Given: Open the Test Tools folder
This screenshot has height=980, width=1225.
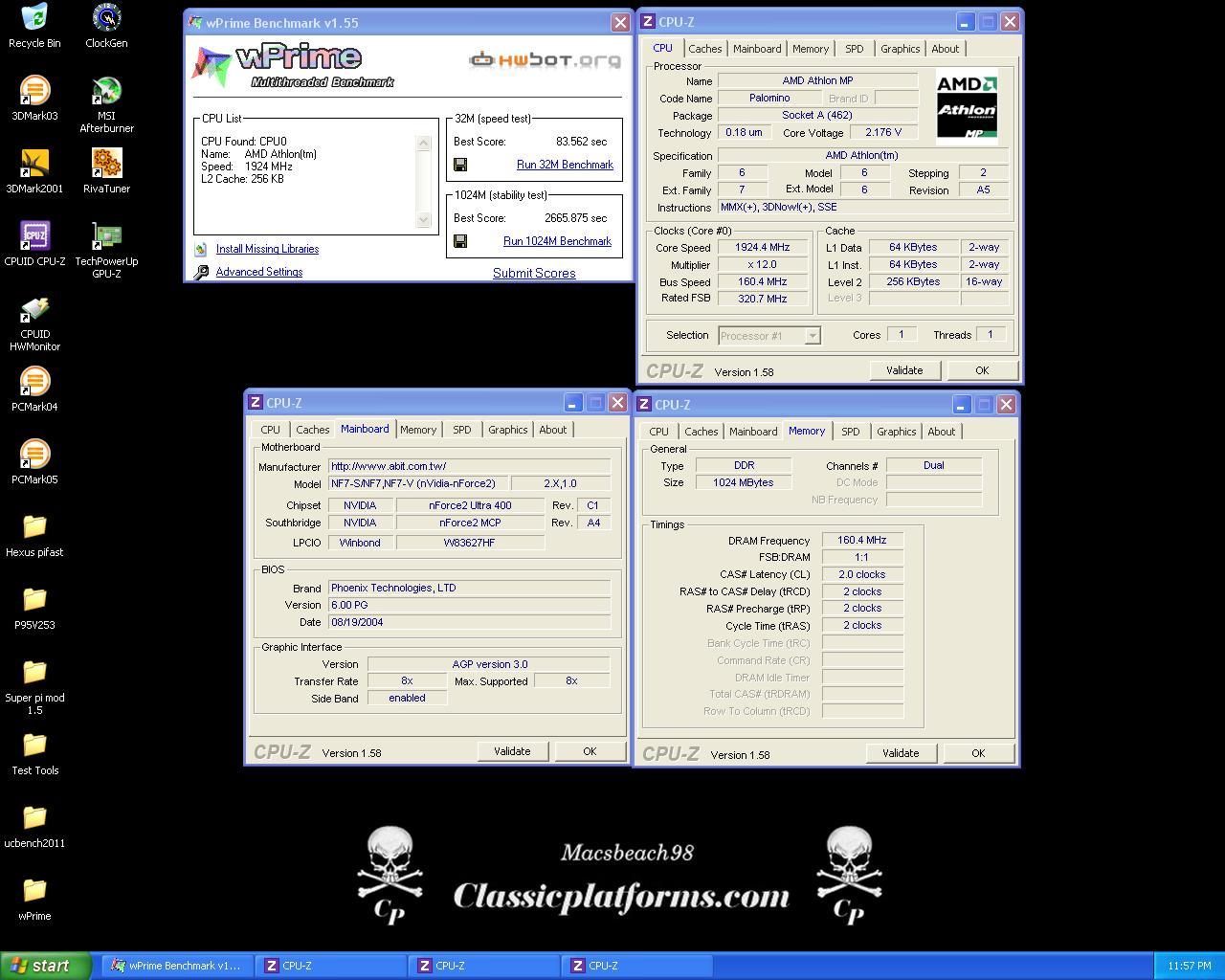Looking at the screenshot, I should (34, 753).
